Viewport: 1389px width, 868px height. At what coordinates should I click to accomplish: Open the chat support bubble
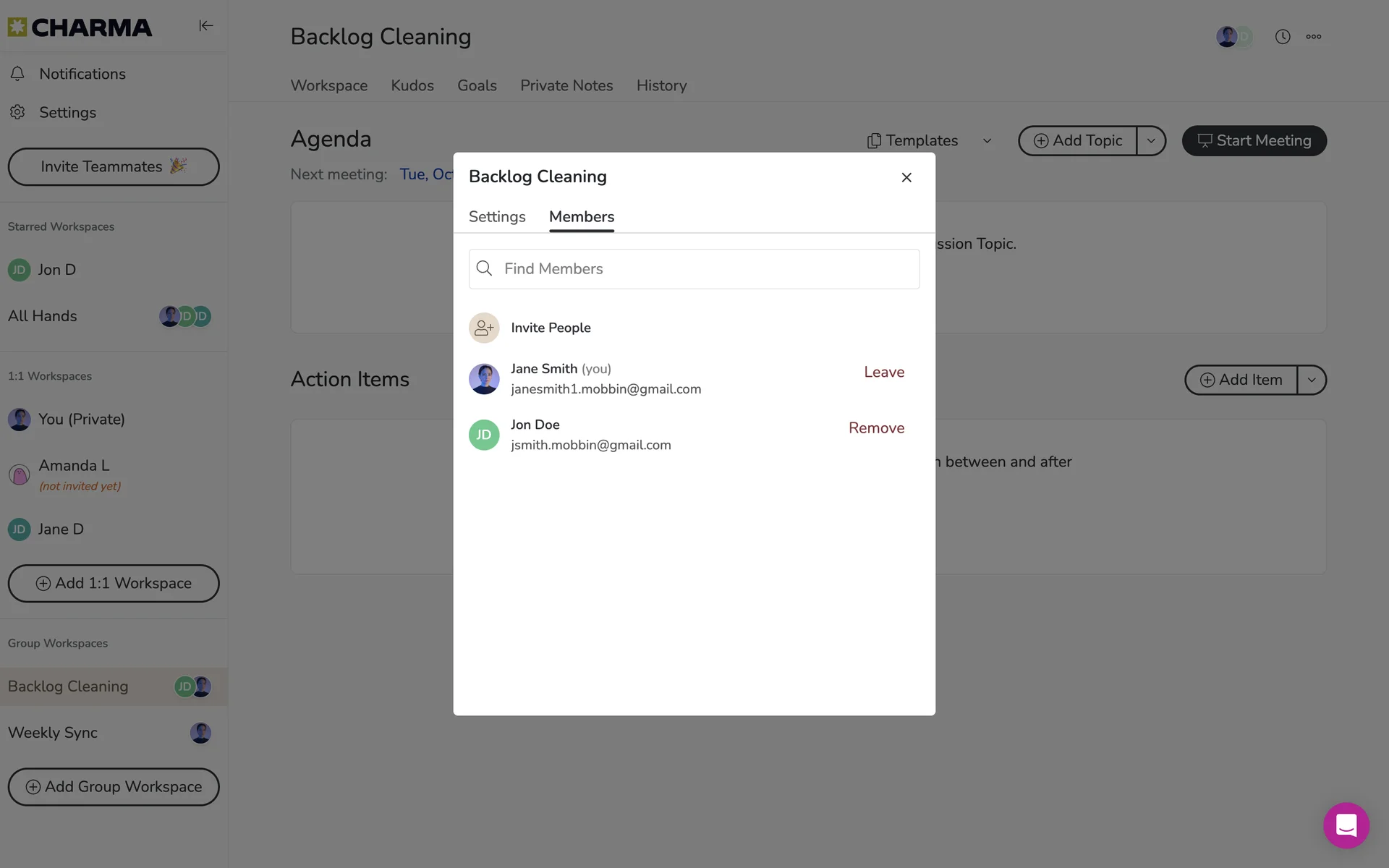(1346, 825)
